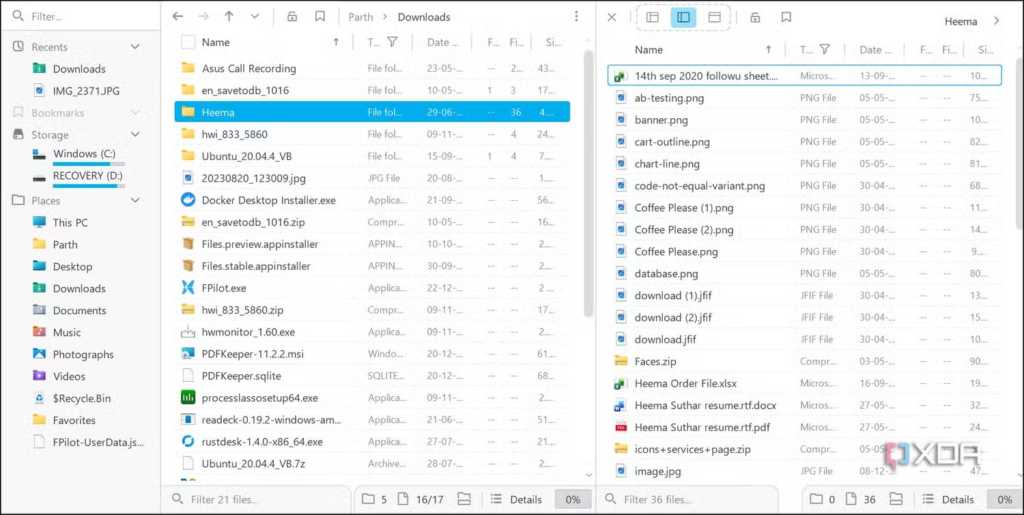
Task: Open the three-dot menu in left pane
Action: (x=576, y=17)
